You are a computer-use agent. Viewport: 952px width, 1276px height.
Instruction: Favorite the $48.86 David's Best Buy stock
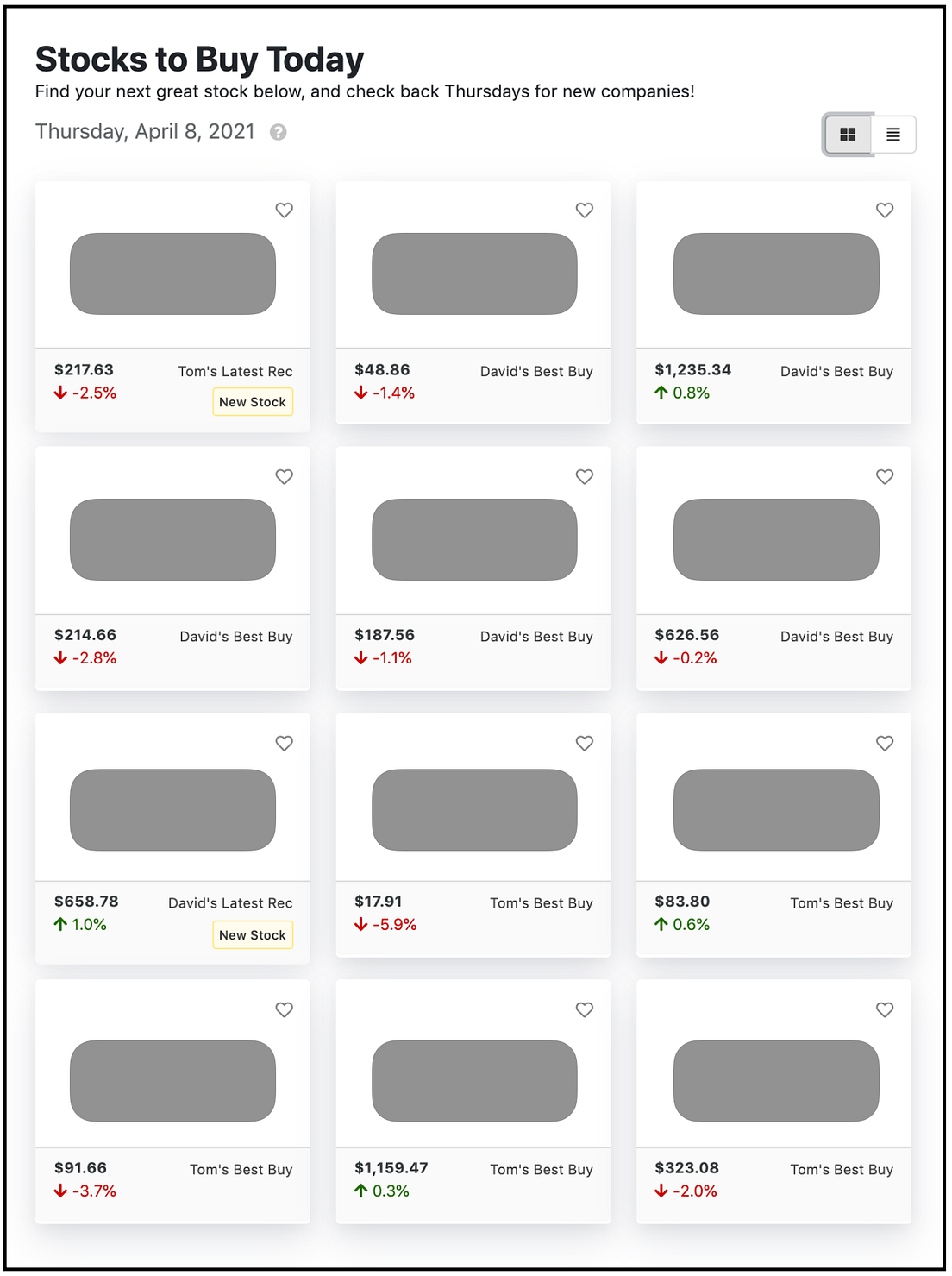[x=584, y=211]
